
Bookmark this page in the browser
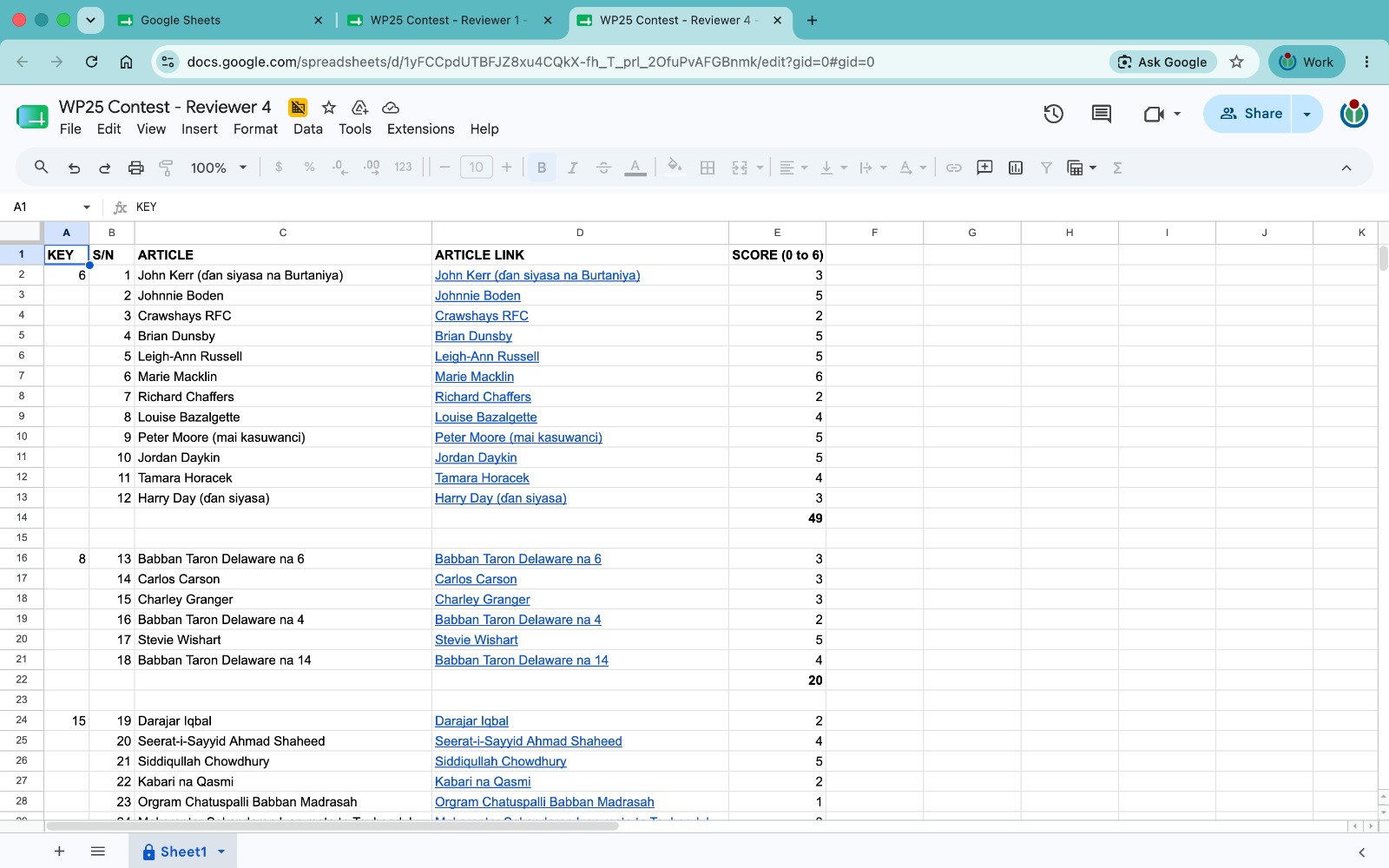tap(1237, 62)
